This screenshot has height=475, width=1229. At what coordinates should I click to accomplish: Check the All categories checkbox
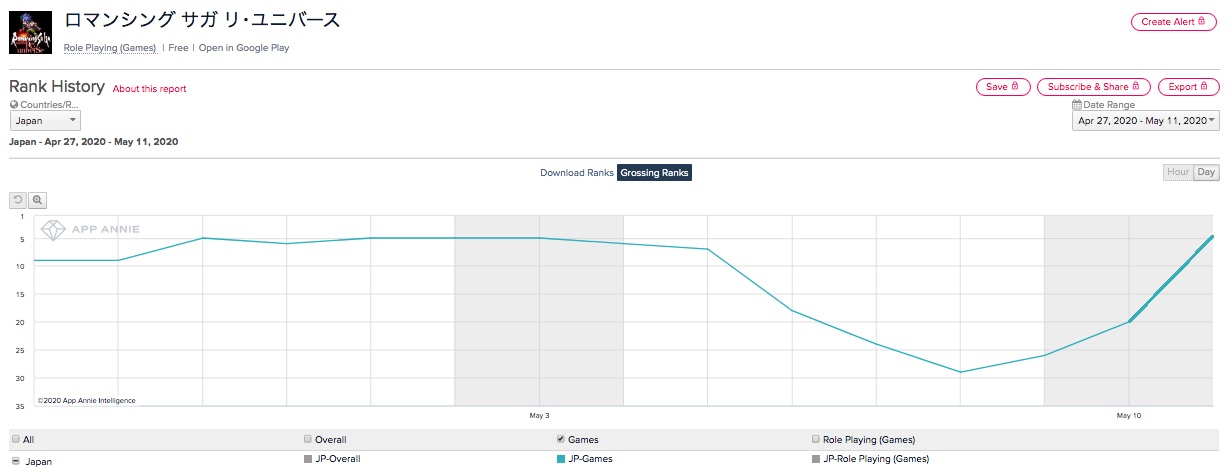tap(15, 439)
